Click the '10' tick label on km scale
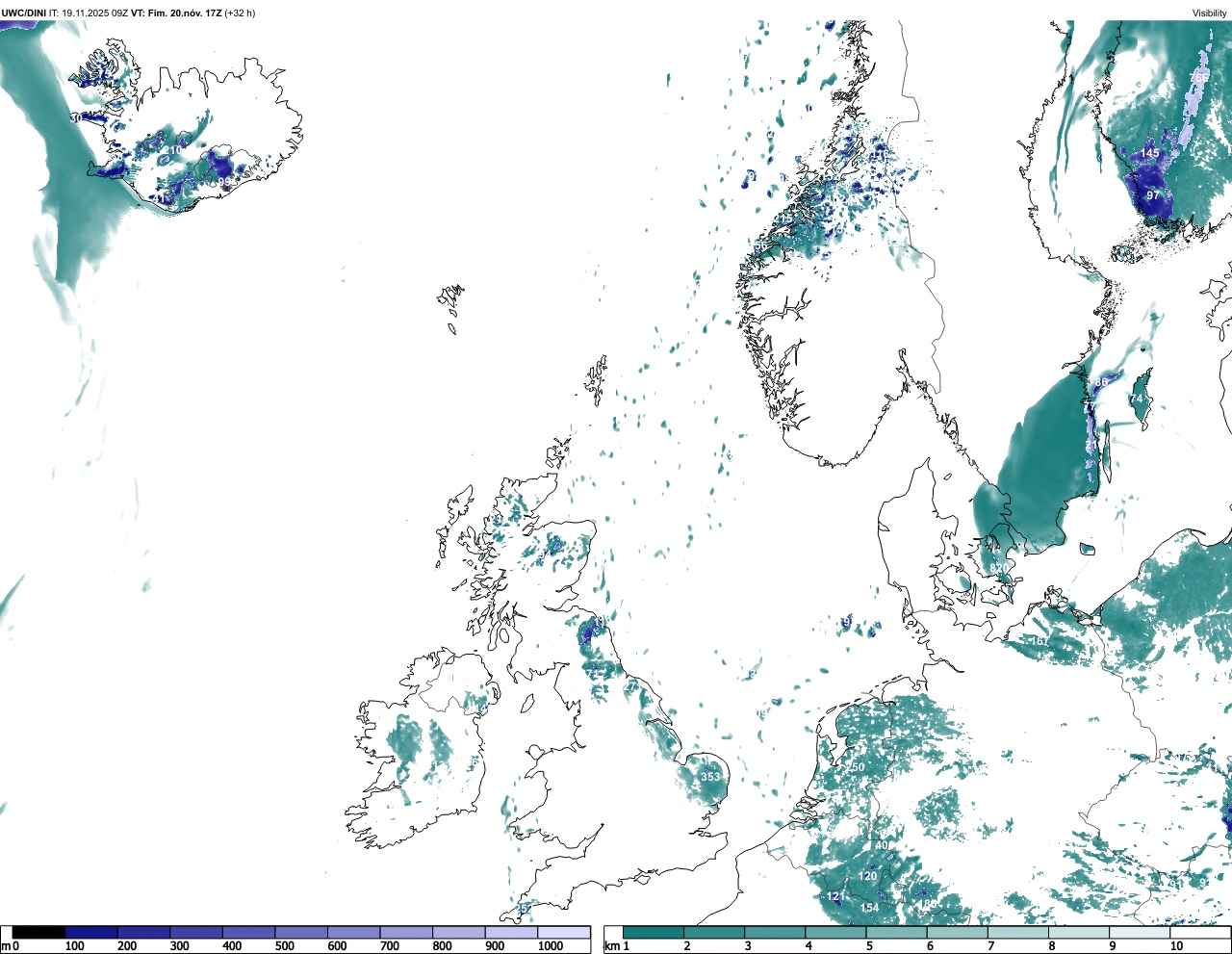 (1176, 946)
